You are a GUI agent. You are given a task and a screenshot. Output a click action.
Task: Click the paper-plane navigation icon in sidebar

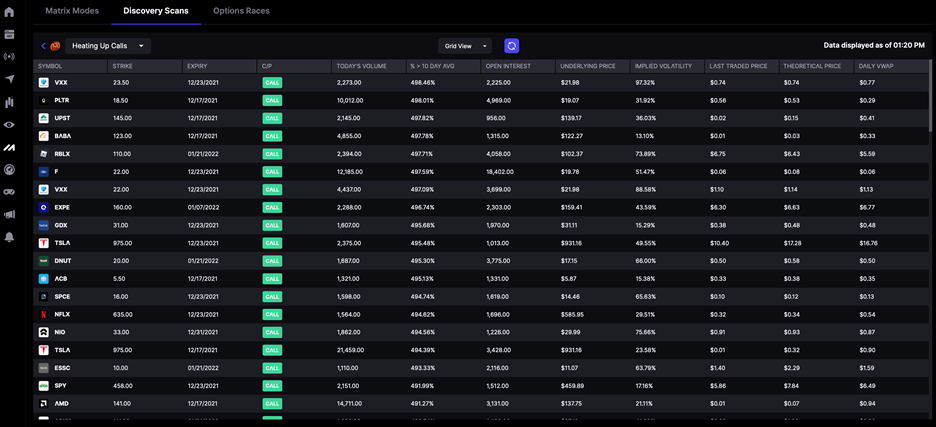[x=9, y=79]
